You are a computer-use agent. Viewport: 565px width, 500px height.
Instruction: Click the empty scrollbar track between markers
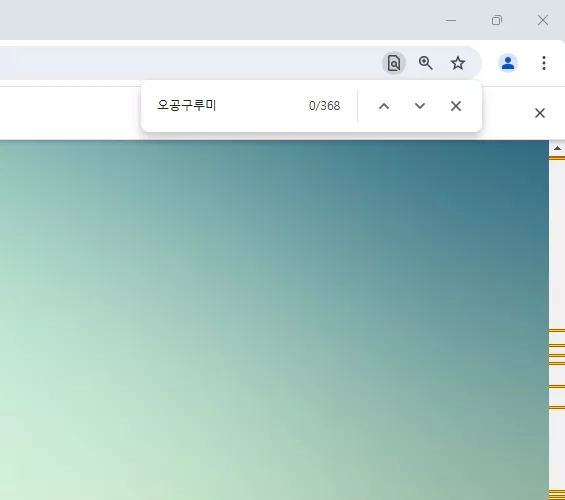[557, 245]
